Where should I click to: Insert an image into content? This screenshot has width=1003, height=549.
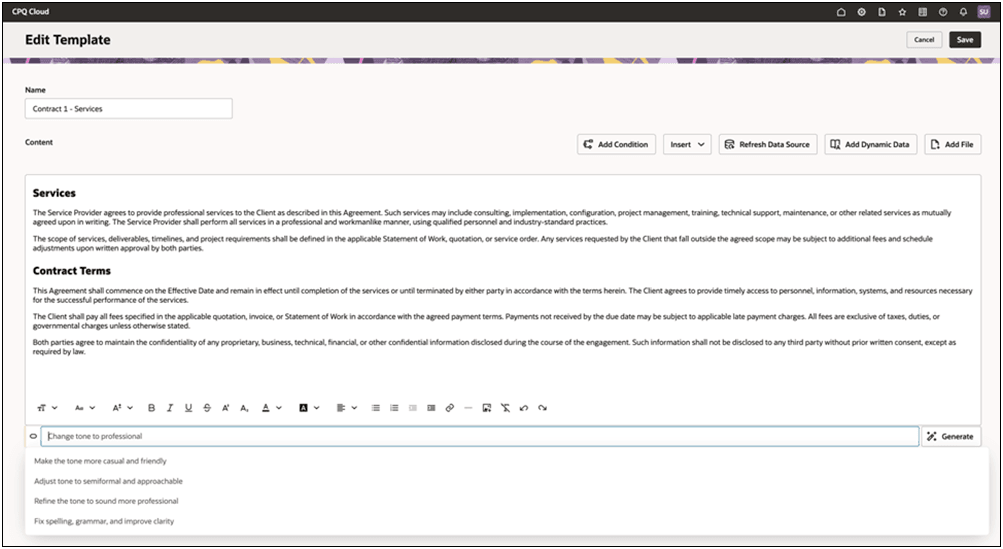(487, 408)
